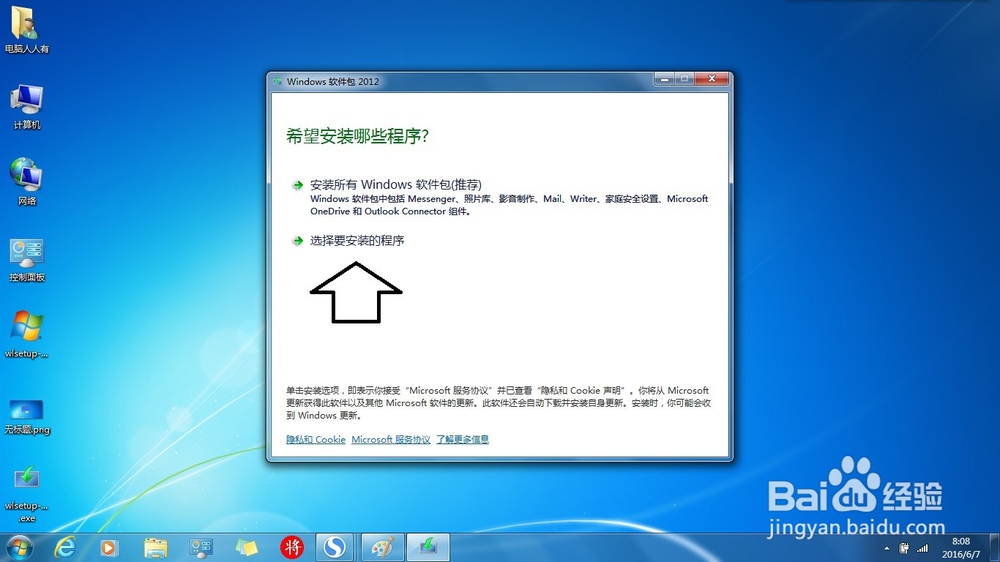
Task: Select the 网络 desktop icon
Action: point(26,182)
